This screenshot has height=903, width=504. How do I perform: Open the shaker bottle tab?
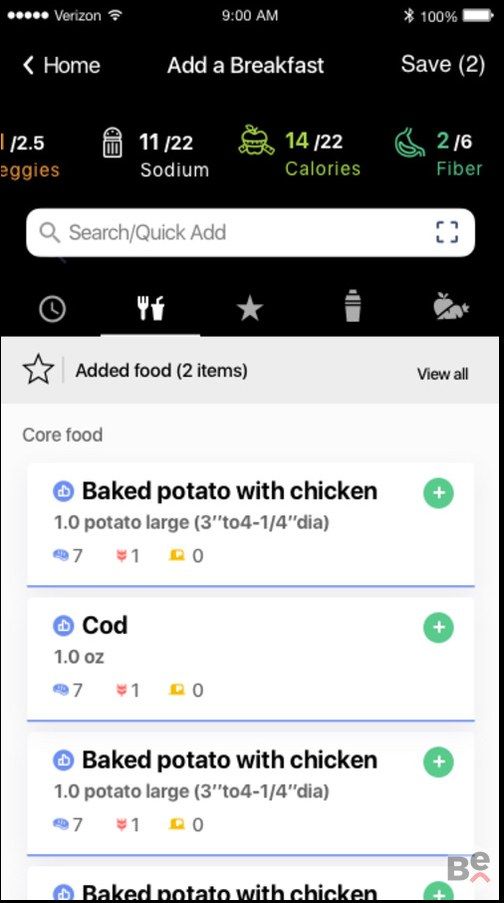353,307
